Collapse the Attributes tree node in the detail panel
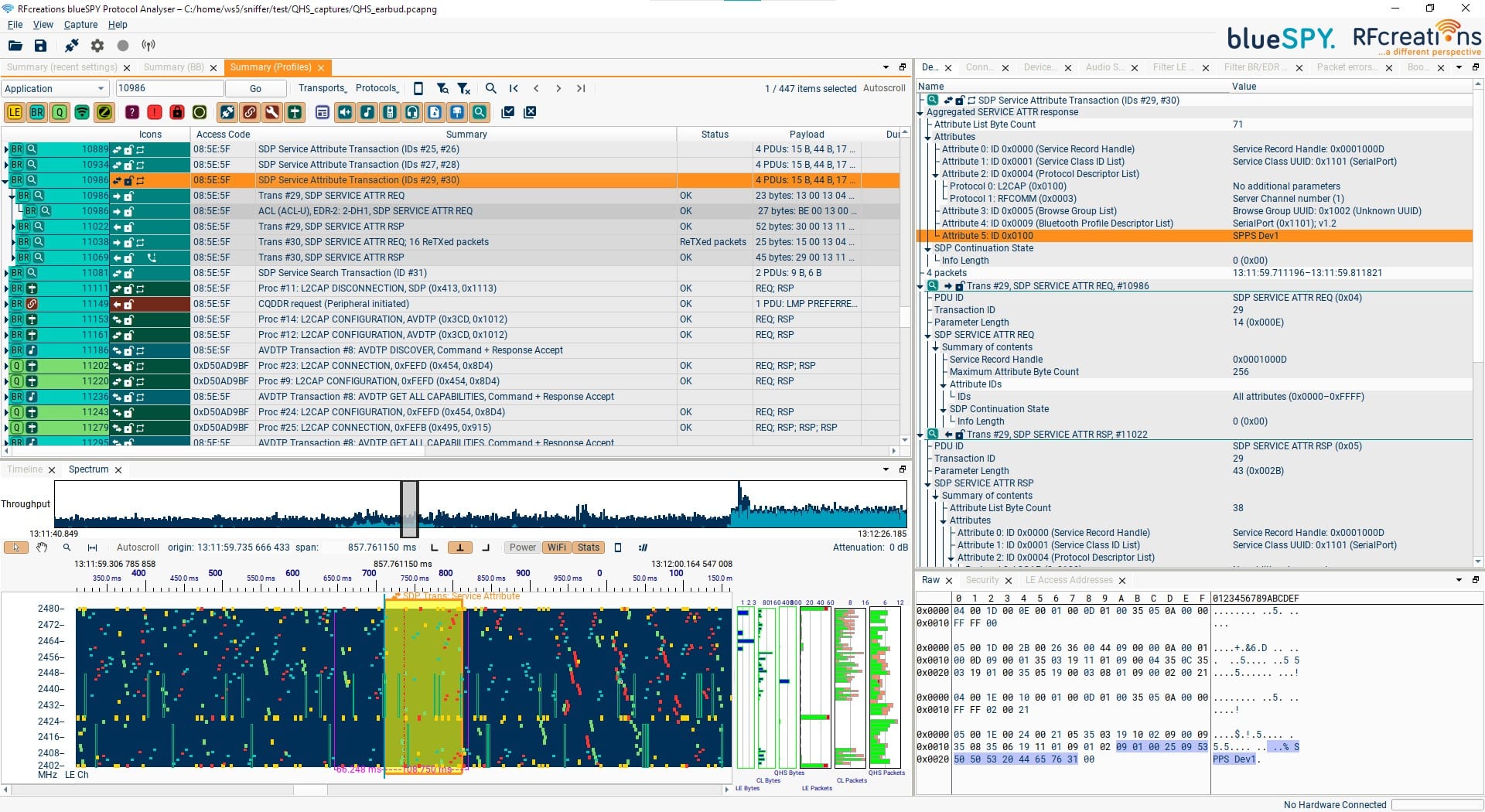Image resolution: width=1485 pixels, height=812 pixels. point(928,137)
